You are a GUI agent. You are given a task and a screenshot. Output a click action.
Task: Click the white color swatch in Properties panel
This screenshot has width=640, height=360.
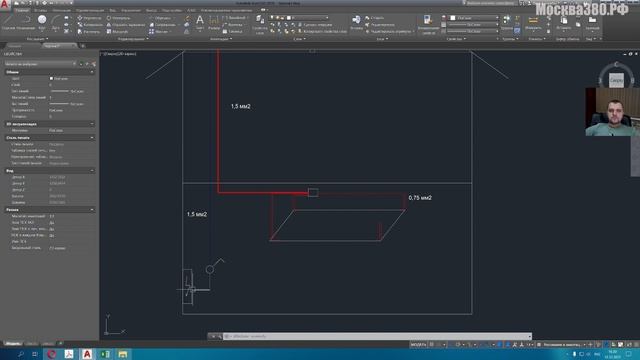[x=453, y=18]
